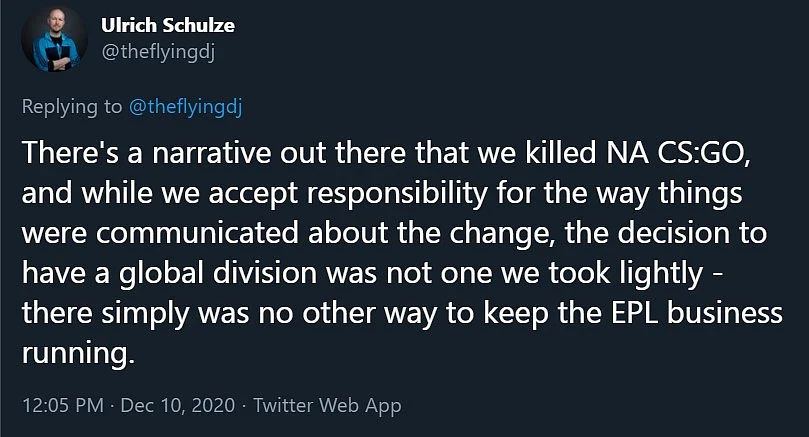Click the word 'accept' in the second line
The width and height of the screenshot is (809, 437).
[x=253, y=195]
